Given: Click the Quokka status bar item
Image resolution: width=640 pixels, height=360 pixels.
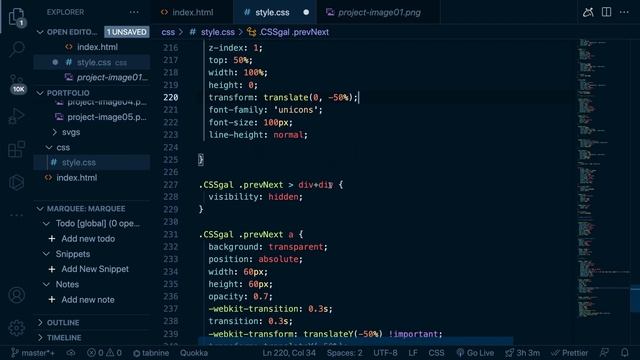Looking at the screenshot, I should coord(194,353).
